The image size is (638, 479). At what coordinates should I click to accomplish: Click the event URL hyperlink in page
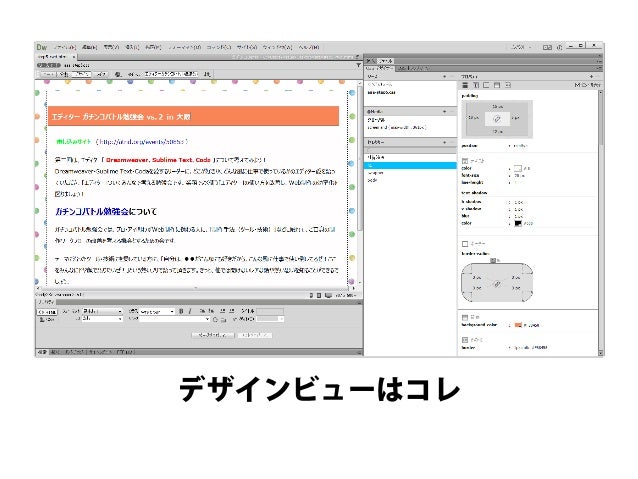[142, 142]
